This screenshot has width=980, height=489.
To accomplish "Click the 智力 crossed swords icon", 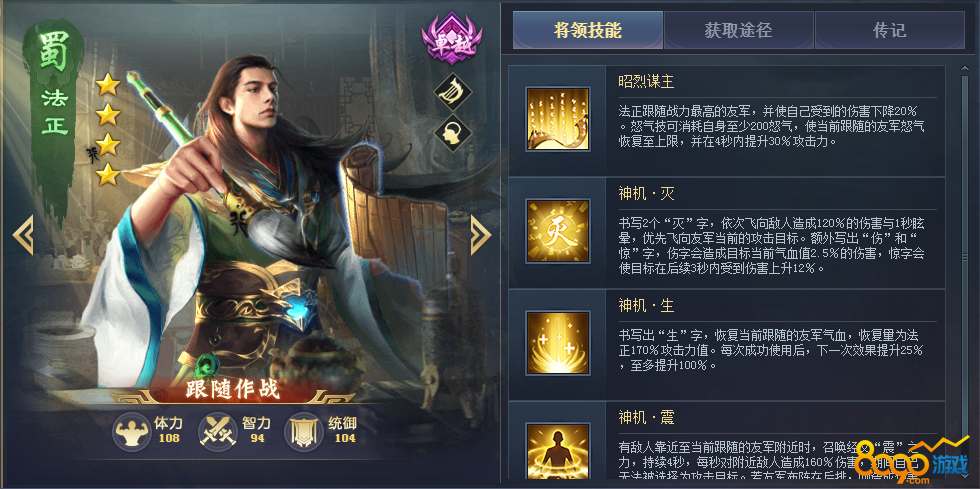I will [x=218, y=431].
